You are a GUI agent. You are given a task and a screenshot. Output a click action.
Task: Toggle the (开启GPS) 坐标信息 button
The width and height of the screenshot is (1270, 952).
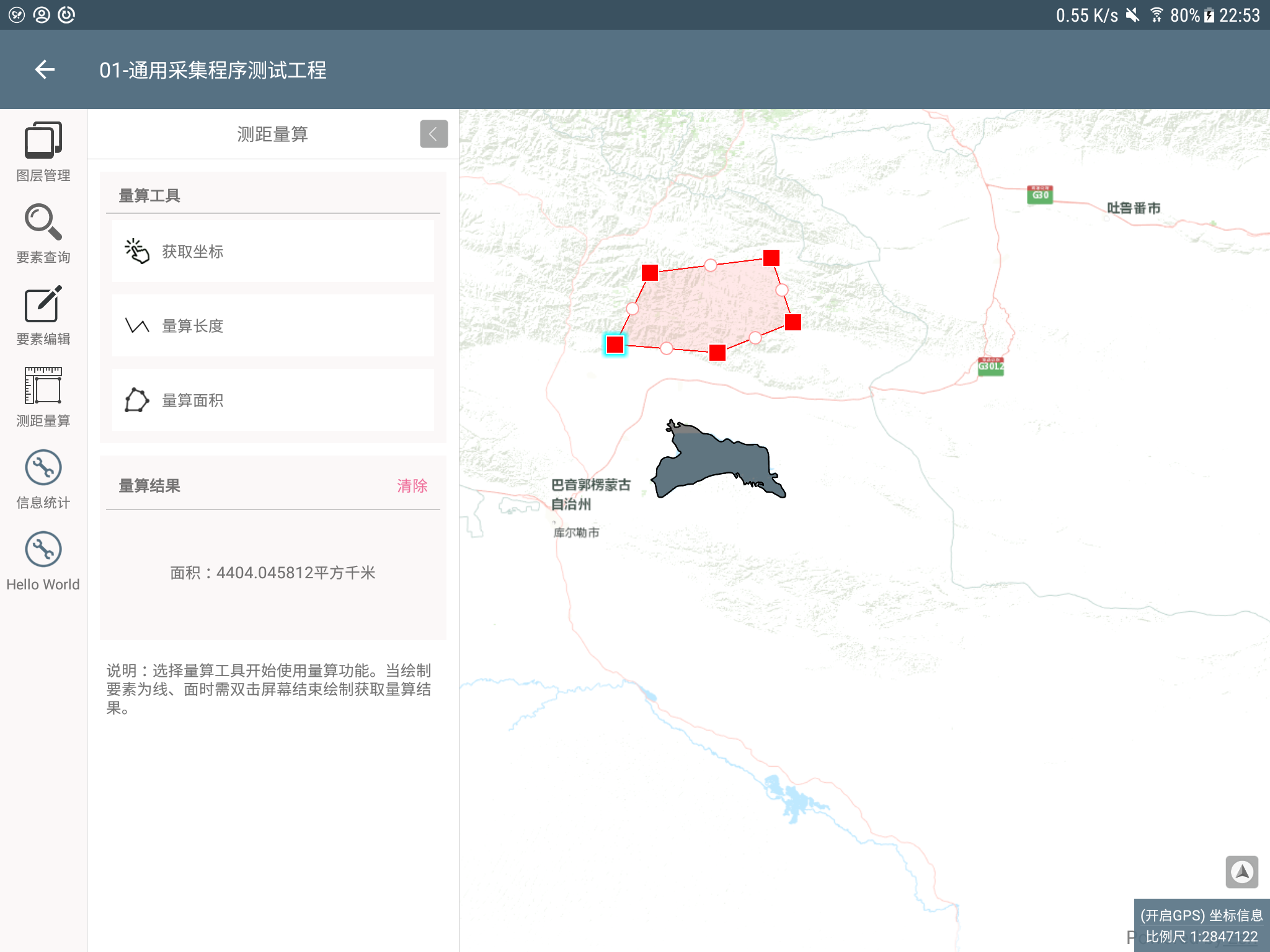(x=1201, y=915)
